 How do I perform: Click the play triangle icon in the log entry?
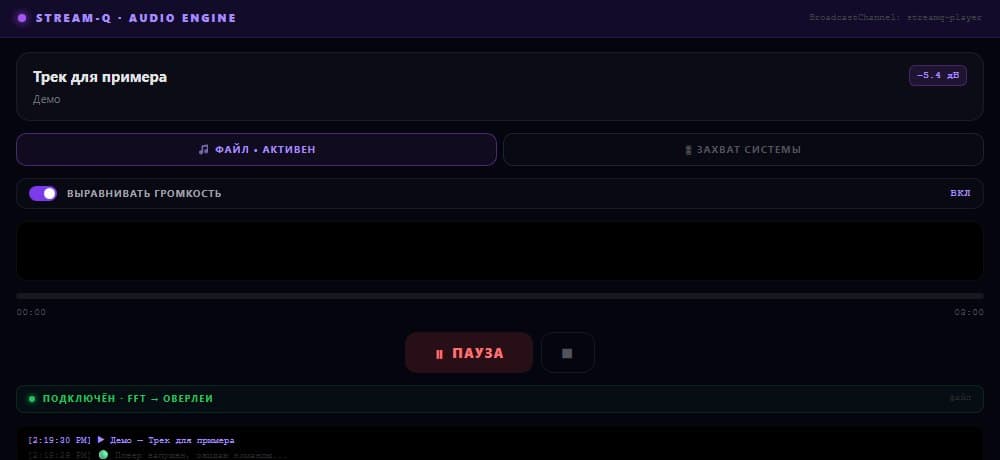101,440
